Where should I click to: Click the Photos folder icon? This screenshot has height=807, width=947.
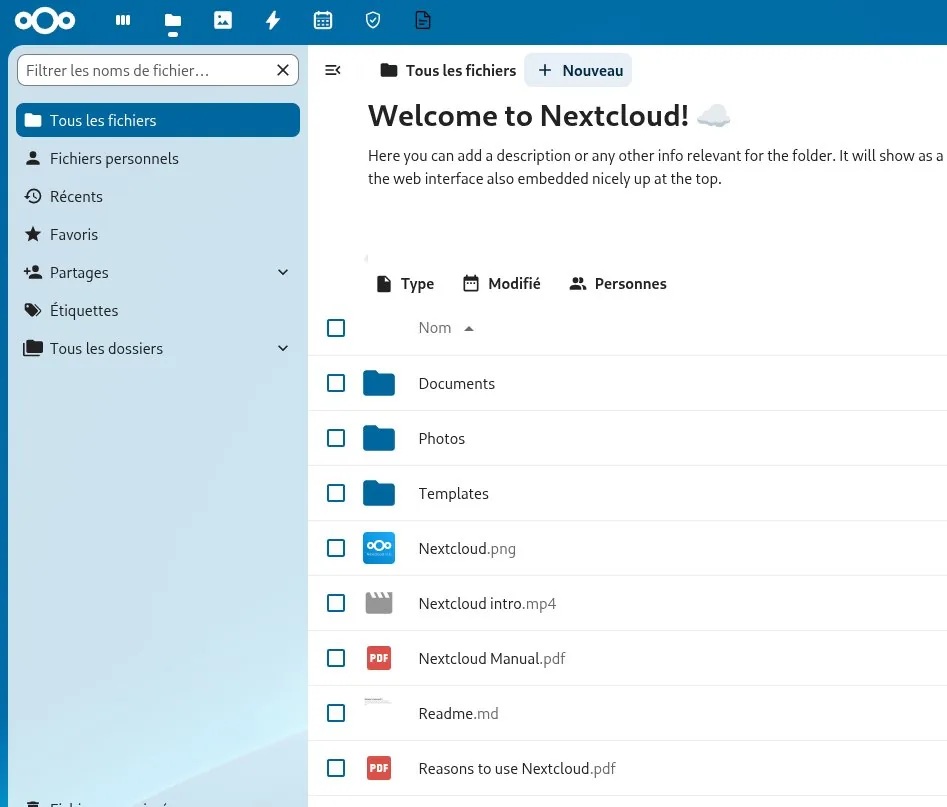tap(379, 438)
